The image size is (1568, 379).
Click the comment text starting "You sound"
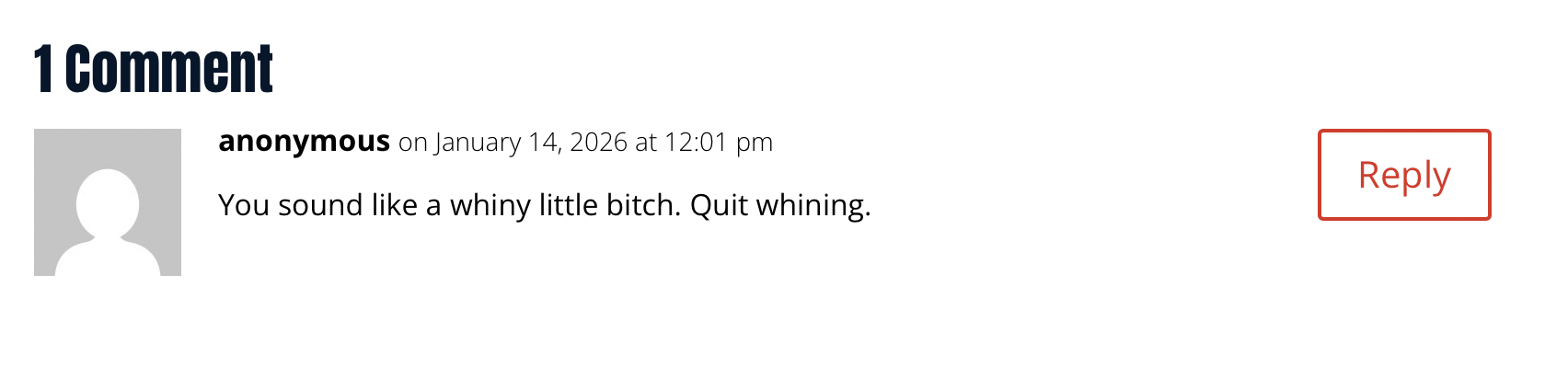543,205
